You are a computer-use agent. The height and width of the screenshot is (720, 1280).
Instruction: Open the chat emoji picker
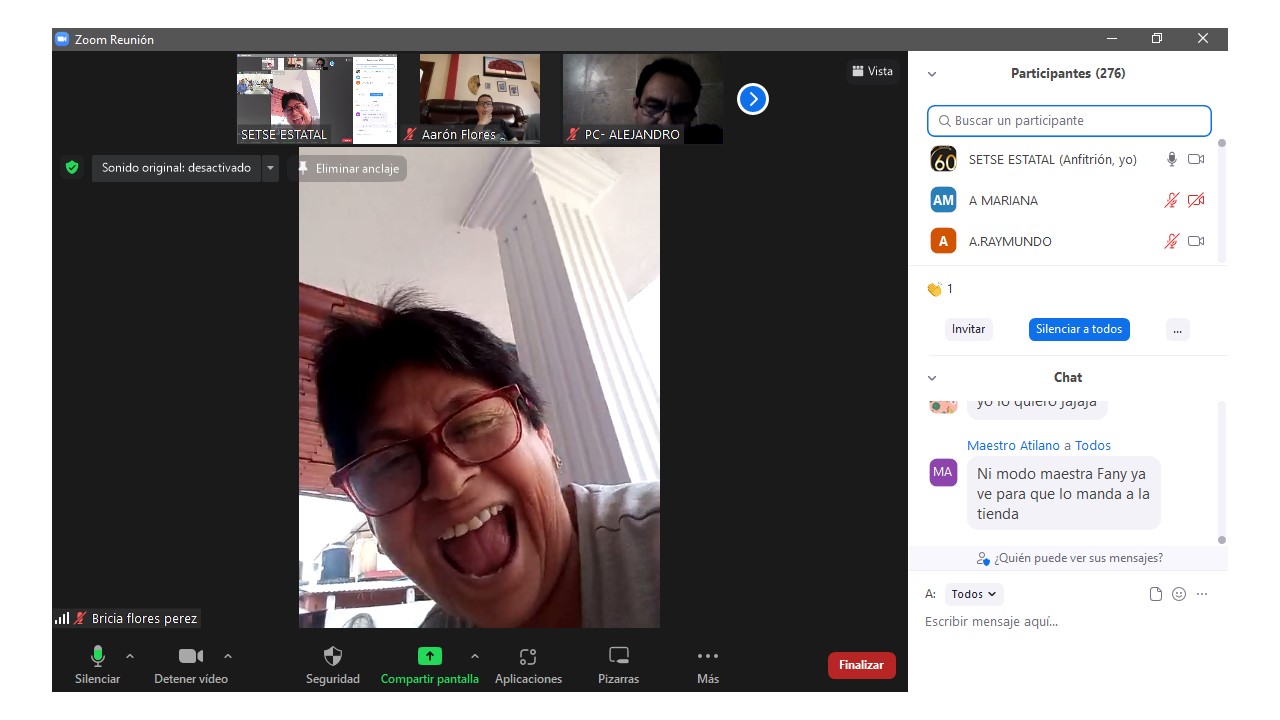point(1179,594)
